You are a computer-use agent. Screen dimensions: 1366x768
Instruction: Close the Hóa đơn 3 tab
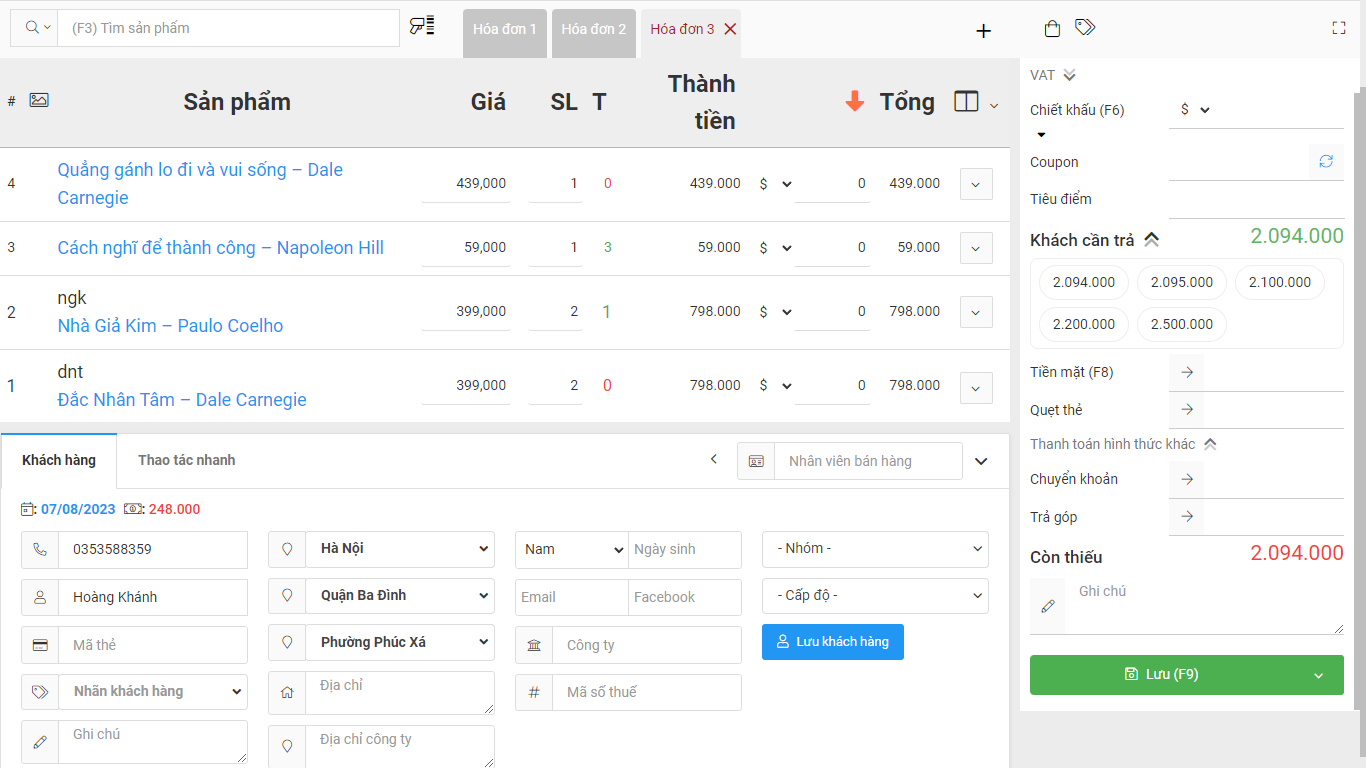tap(730, 29)
